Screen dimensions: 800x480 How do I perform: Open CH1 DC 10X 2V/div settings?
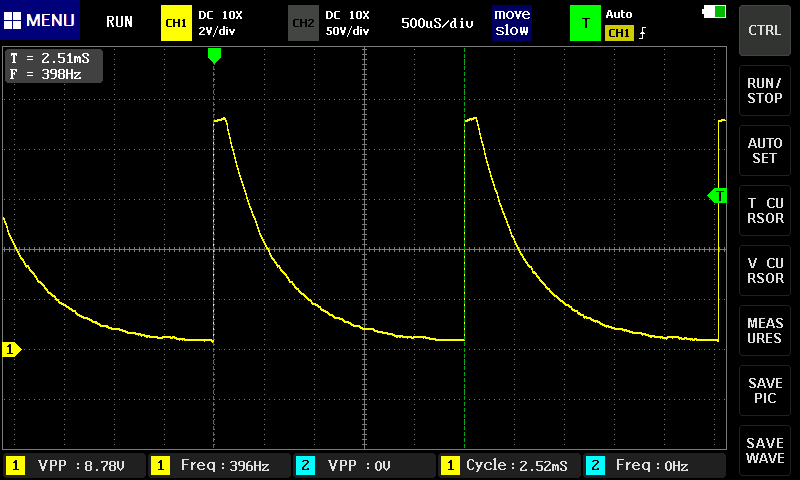coord(220,23)
